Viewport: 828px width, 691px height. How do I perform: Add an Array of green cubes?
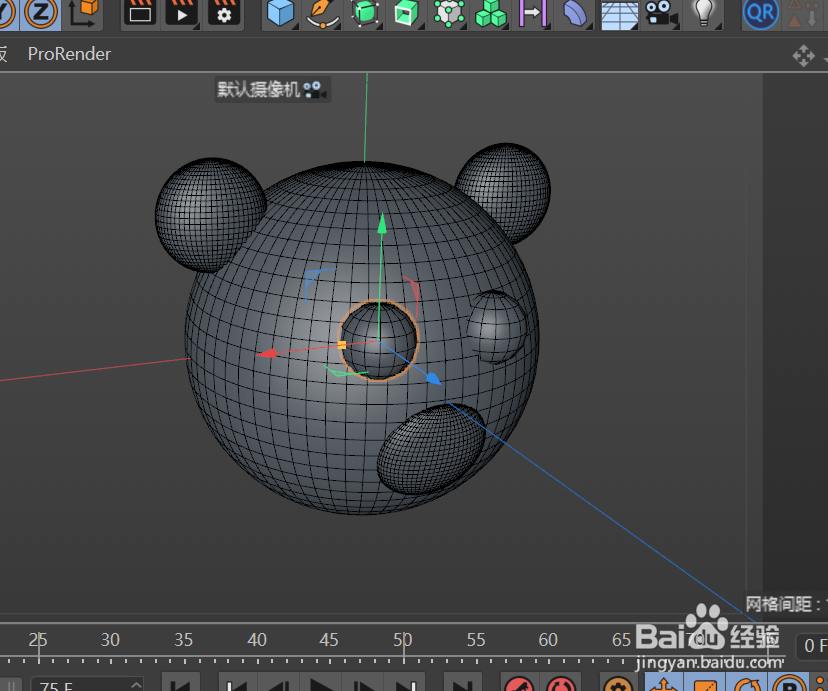coord(491,13)
